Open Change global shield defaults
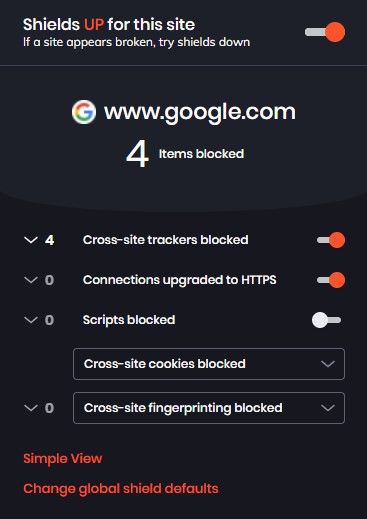The width and height of the screenshot is (367, 519). click(x=121, y=489)
